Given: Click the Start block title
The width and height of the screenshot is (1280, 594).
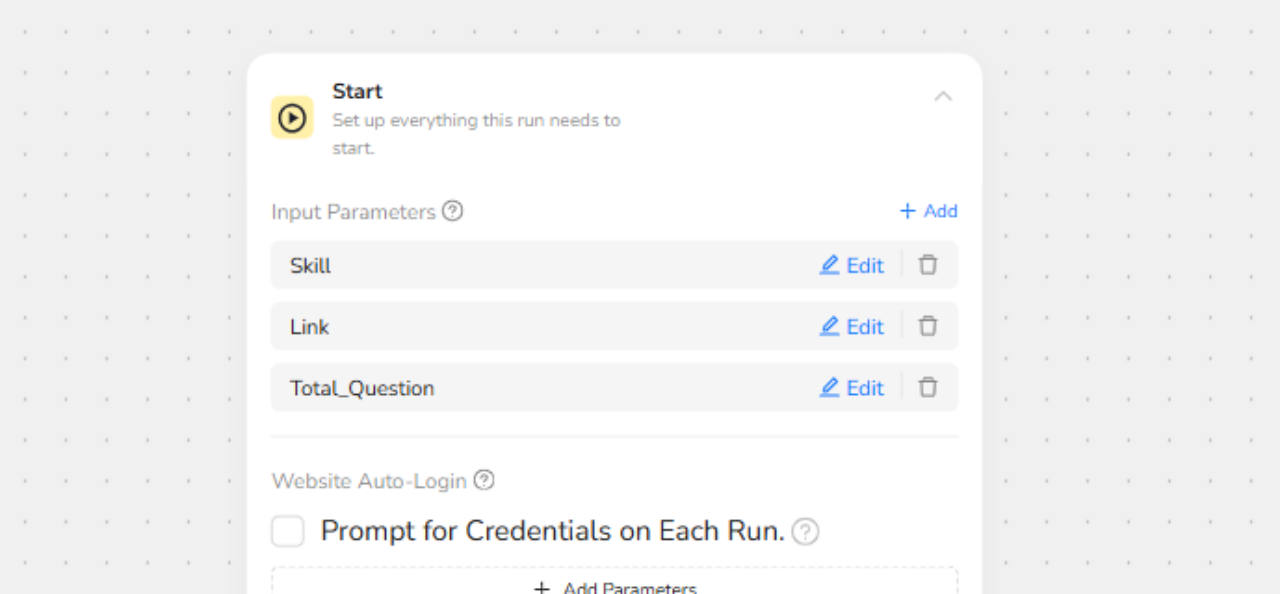Looking at the screenshot, I should point(357,91).
